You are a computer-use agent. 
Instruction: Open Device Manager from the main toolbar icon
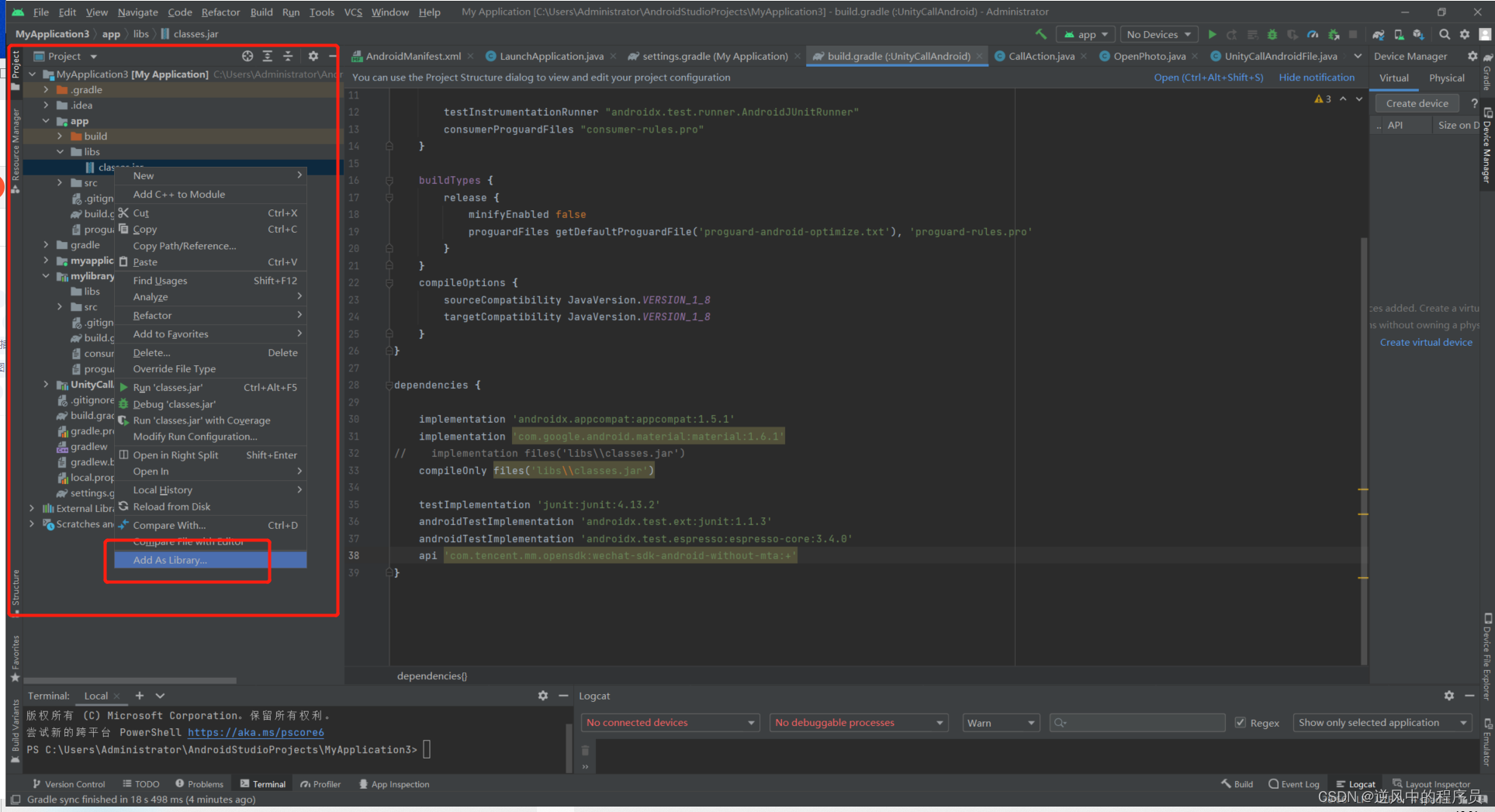point(1399,34)
